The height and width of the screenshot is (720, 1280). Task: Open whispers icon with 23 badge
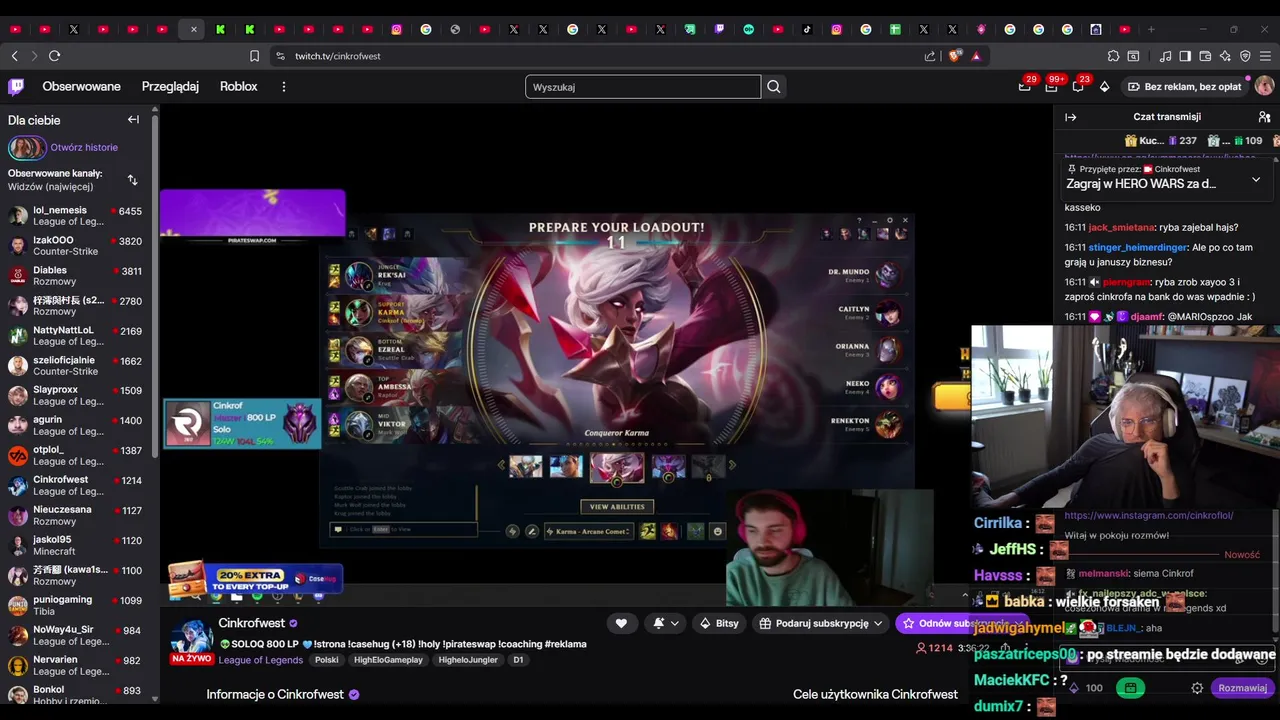click(1078, 87)
